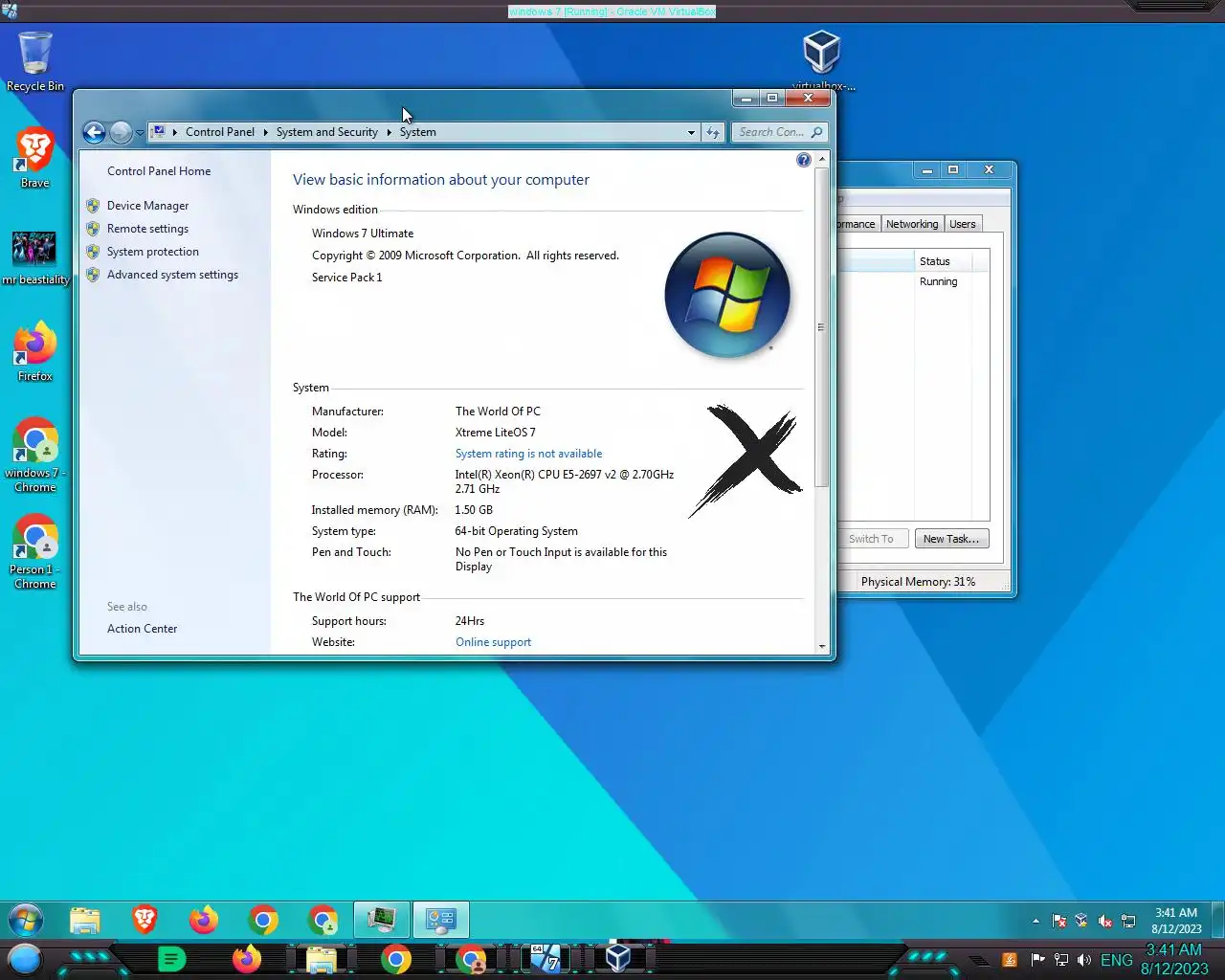Click the scrollbar down arrow in System window
This screenshot has height=980, width=1225.
(x=821, y=647)
